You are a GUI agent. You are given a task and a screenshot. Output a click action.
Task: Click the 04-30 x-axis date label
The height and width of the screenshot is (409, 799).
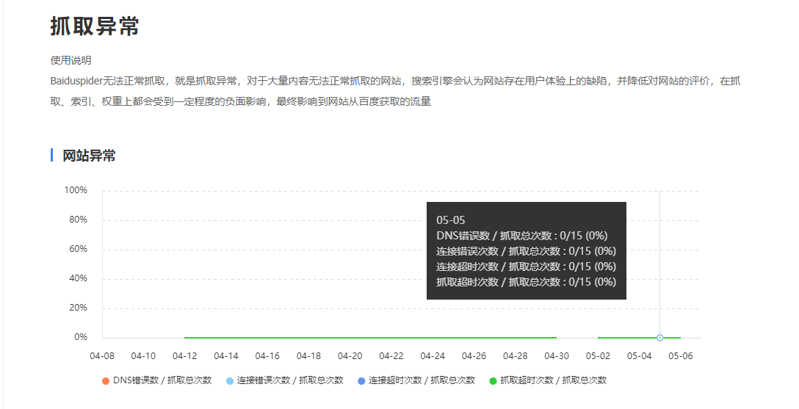pos(556,356)
